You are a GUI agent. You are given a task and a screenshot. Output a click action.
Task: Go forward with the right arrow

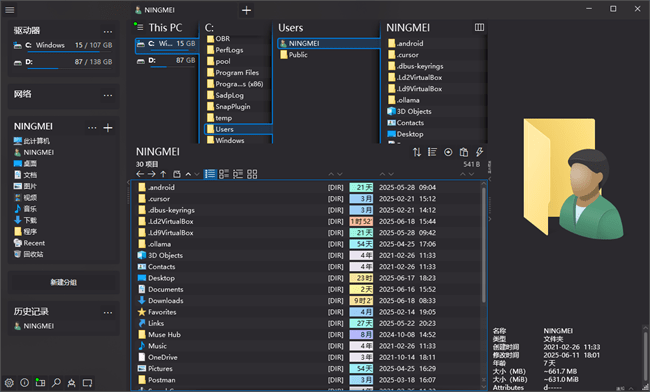click(x=152, y=174)
